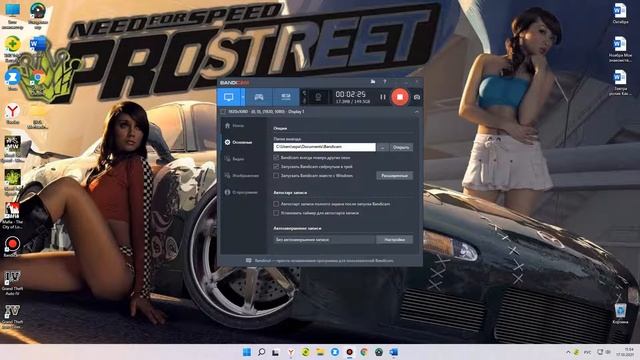Open Bandicam help question mark icon
The height and width of the screenshot is (360, 640).
pyautogui.click(x=384, y=82)
